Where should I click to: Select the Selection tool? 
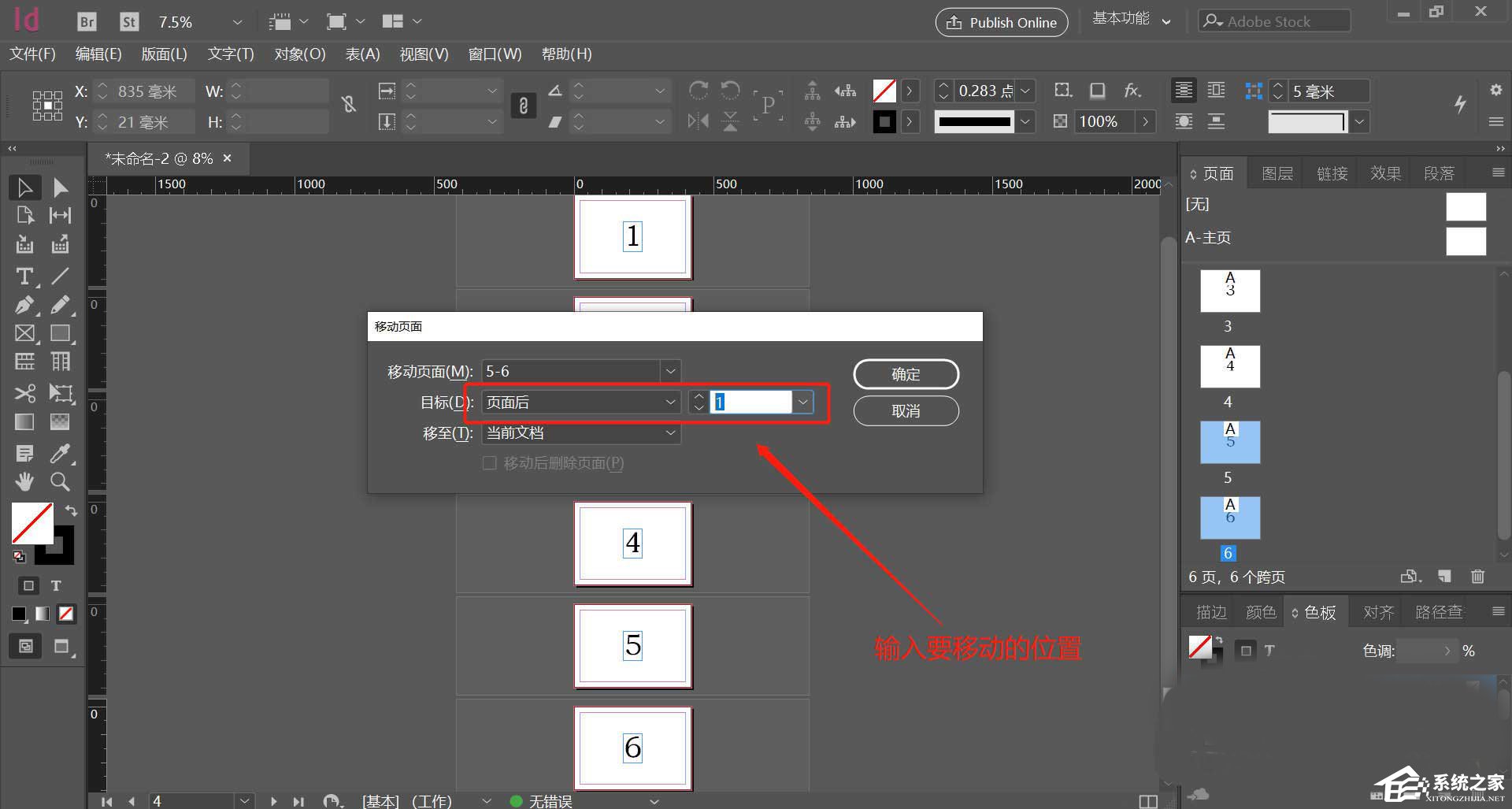24,187
